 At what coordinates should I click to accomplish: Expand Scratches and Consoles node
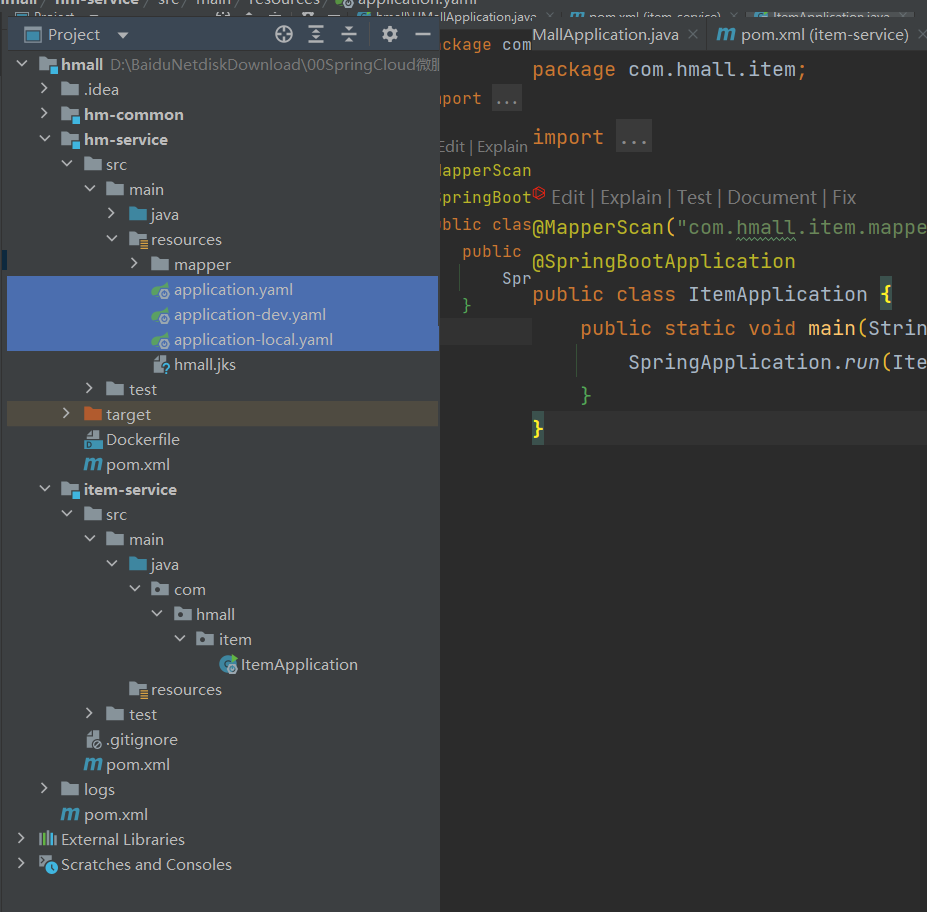click(x=21, y=864)
